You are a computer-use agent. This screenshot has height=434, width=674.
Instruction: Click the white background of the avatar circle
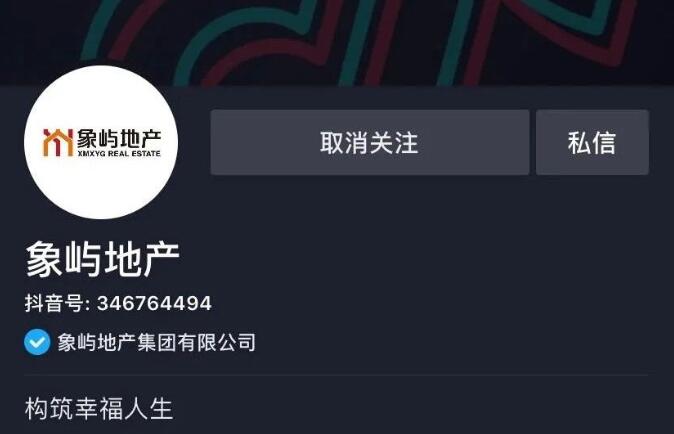[101, 189]
